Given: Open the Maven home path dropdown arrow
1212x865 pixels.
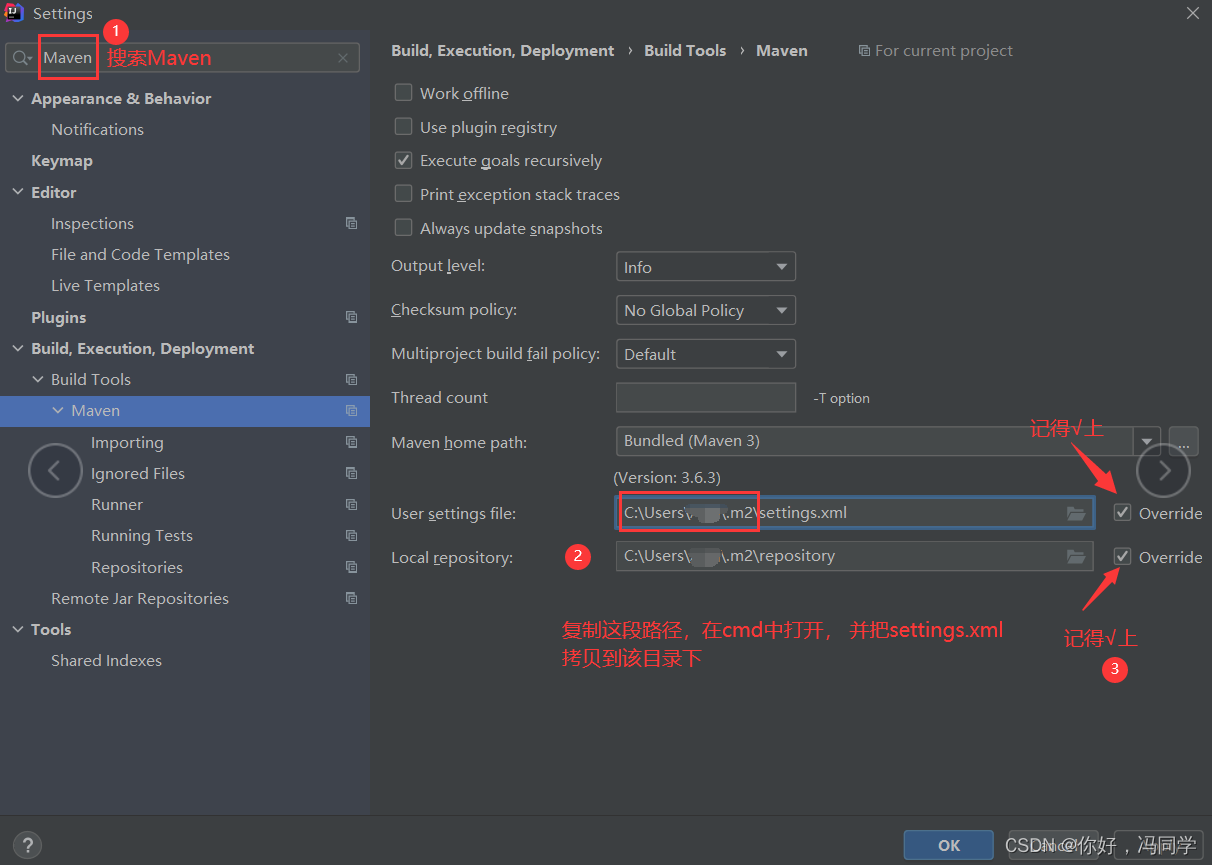Looking at the screenshot, I should (1146, 441).
